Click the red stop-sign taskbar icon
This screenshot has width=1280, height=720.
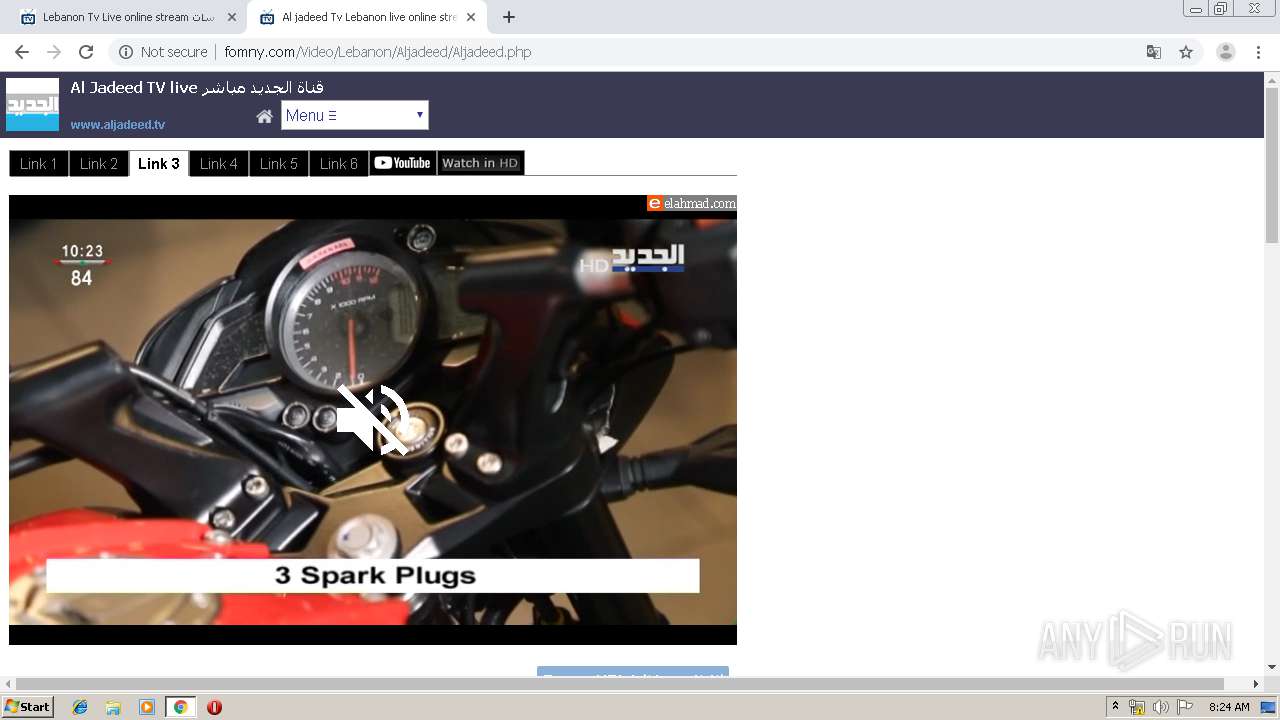[214, 707]
